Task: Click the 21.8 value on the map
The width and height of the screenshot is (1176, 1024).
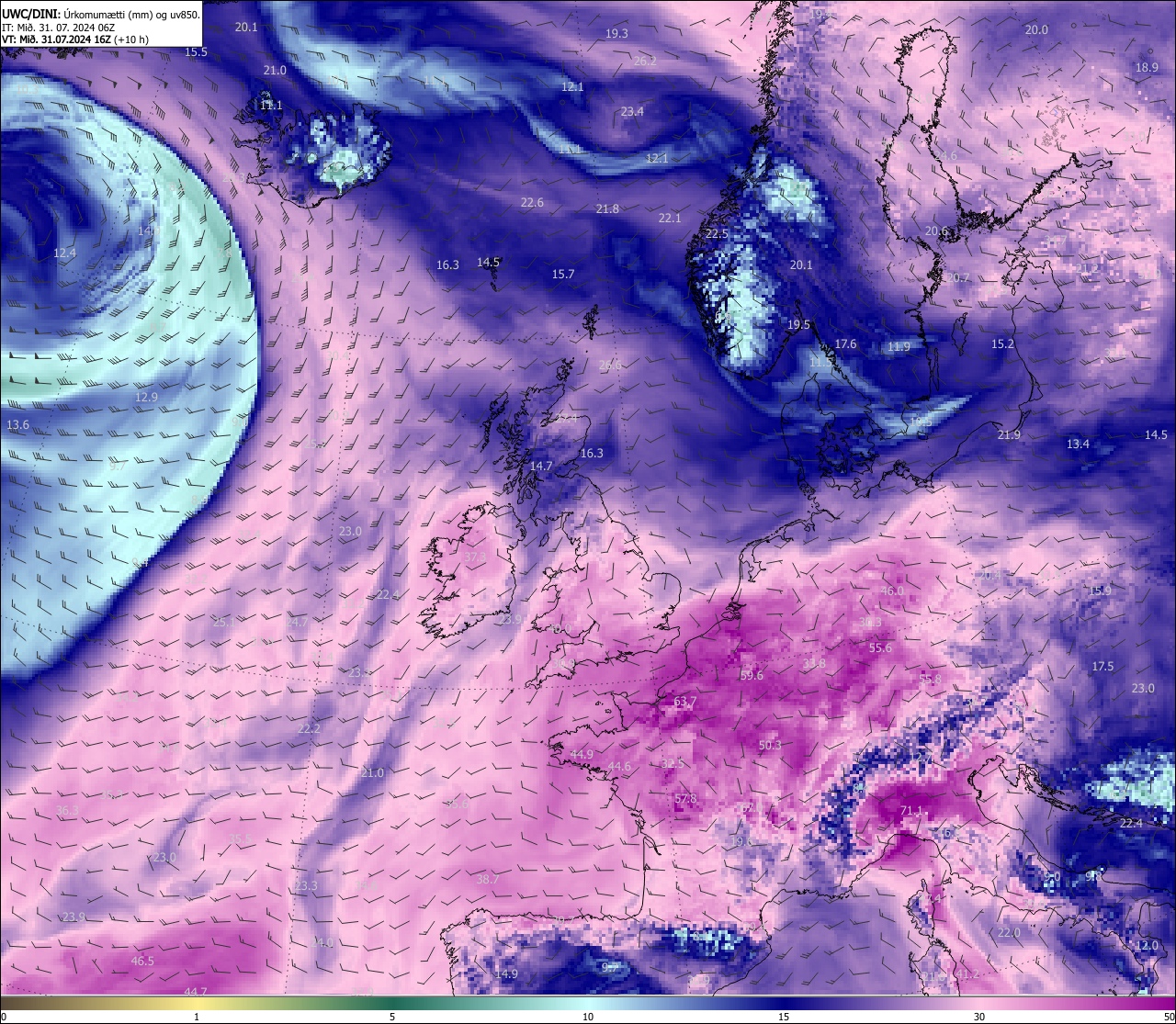Action: click(x=607, y=208)
